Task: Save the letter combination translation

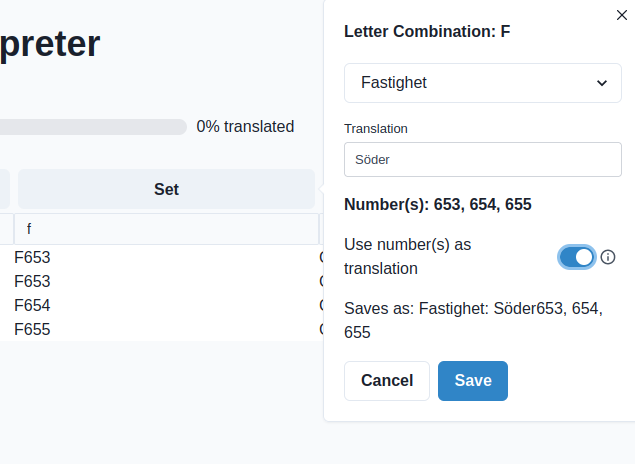Action: tap(473, 381)
